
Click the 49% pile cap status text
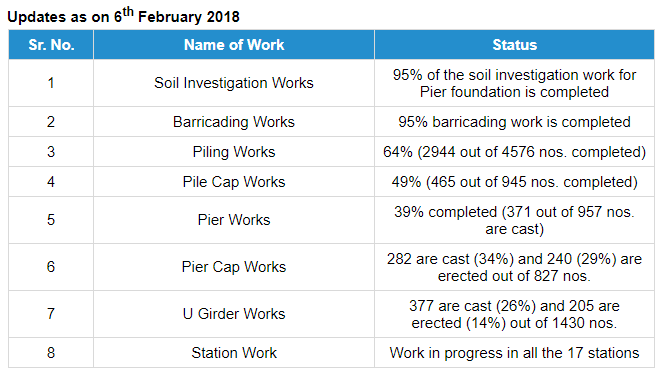[515, 182]
